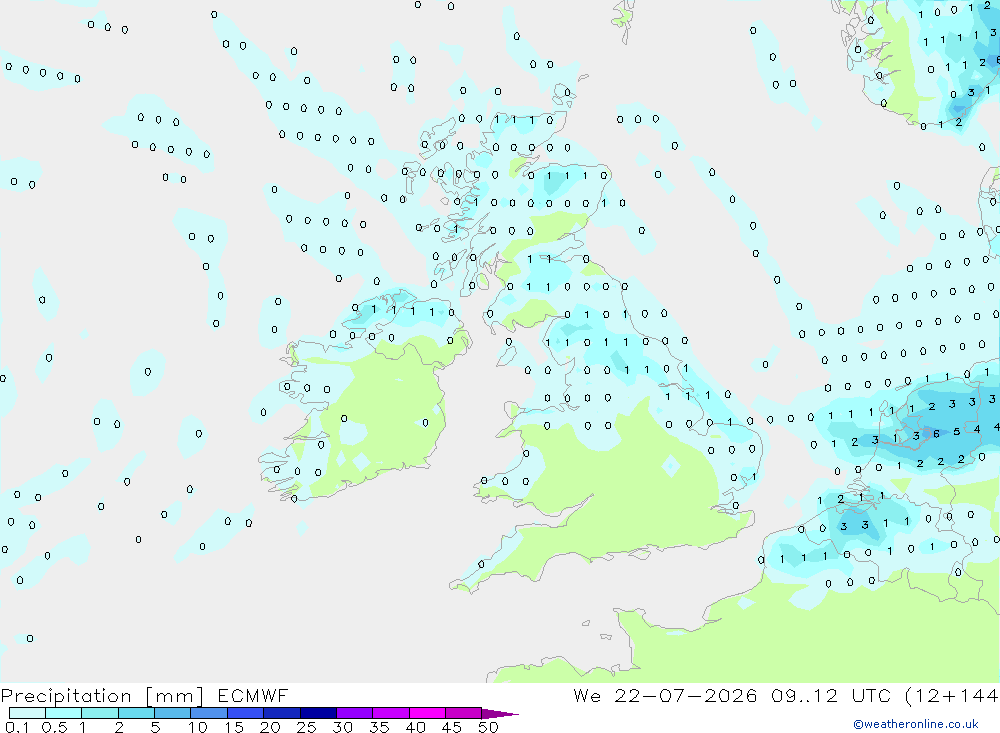1000x733 pixels.
Task: Click the 20–25 mm dark blue legend swatch
Action: coord(282,713)
